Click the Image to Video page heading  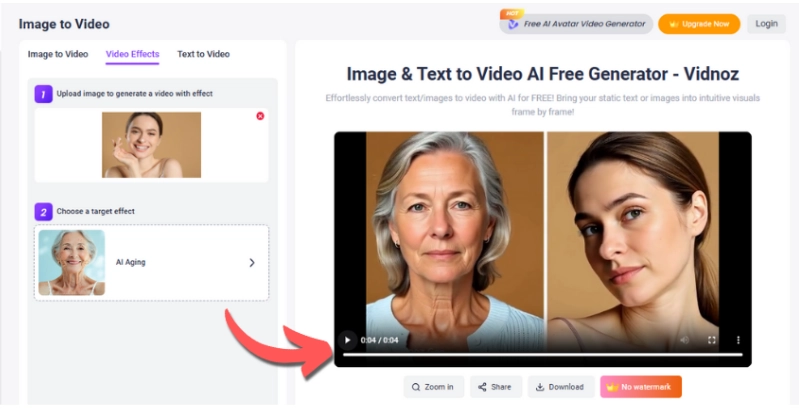point(64,24)
